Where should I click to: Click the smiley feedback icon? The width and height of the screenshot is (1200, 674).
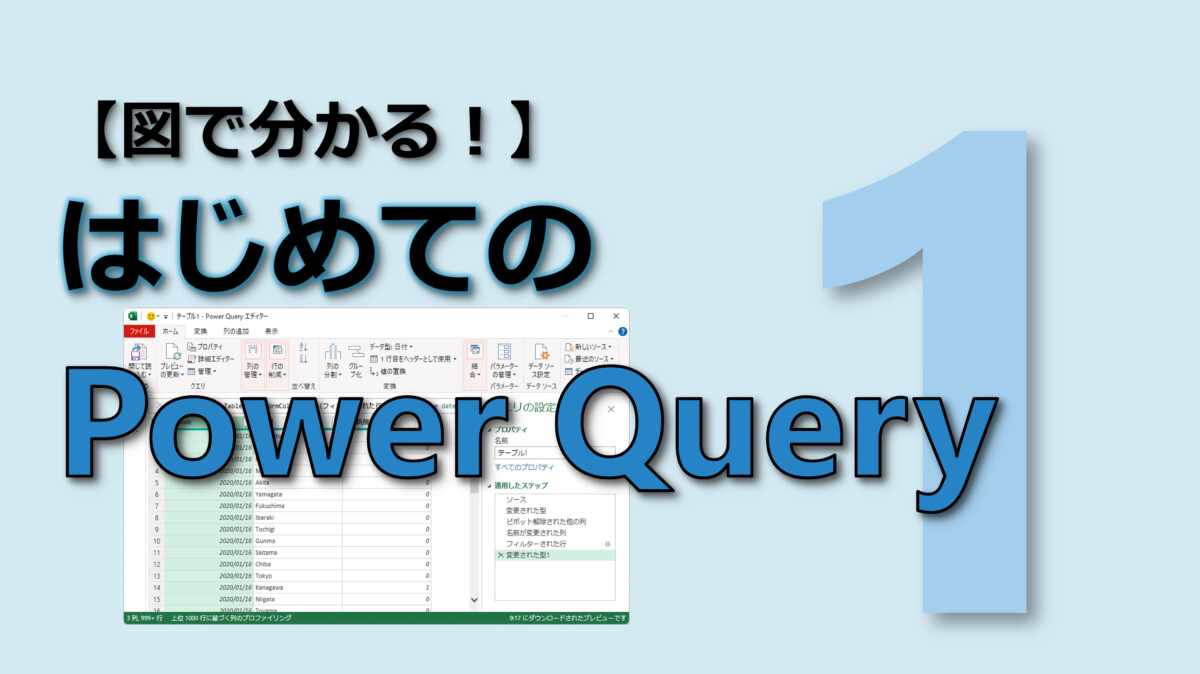[151, 316]
